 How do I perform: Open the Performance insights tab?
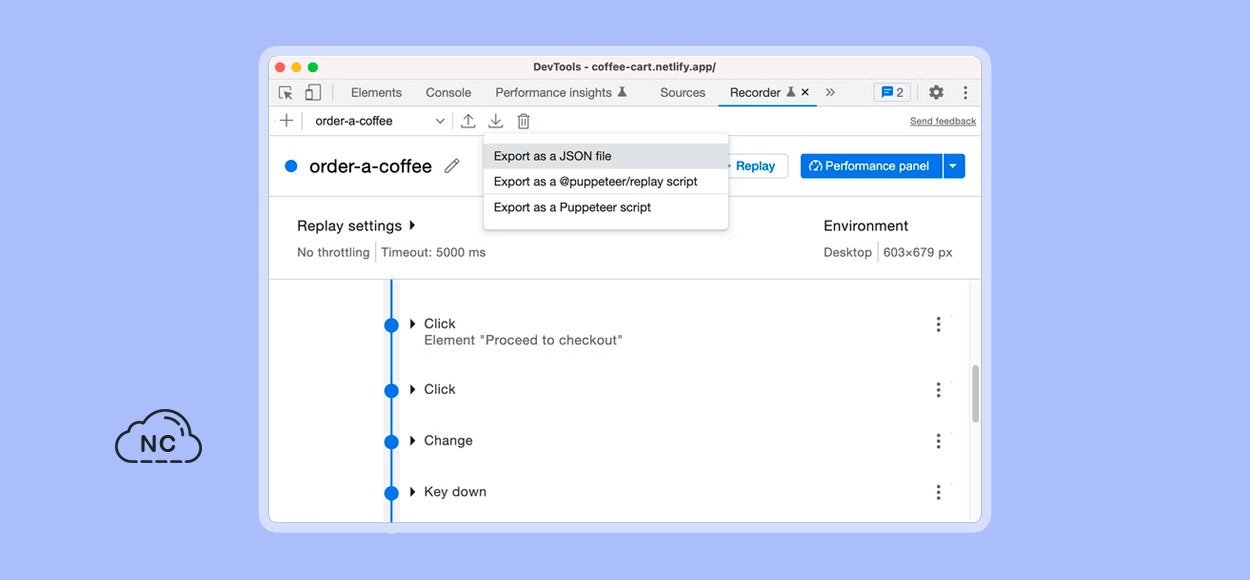point(561,92)
